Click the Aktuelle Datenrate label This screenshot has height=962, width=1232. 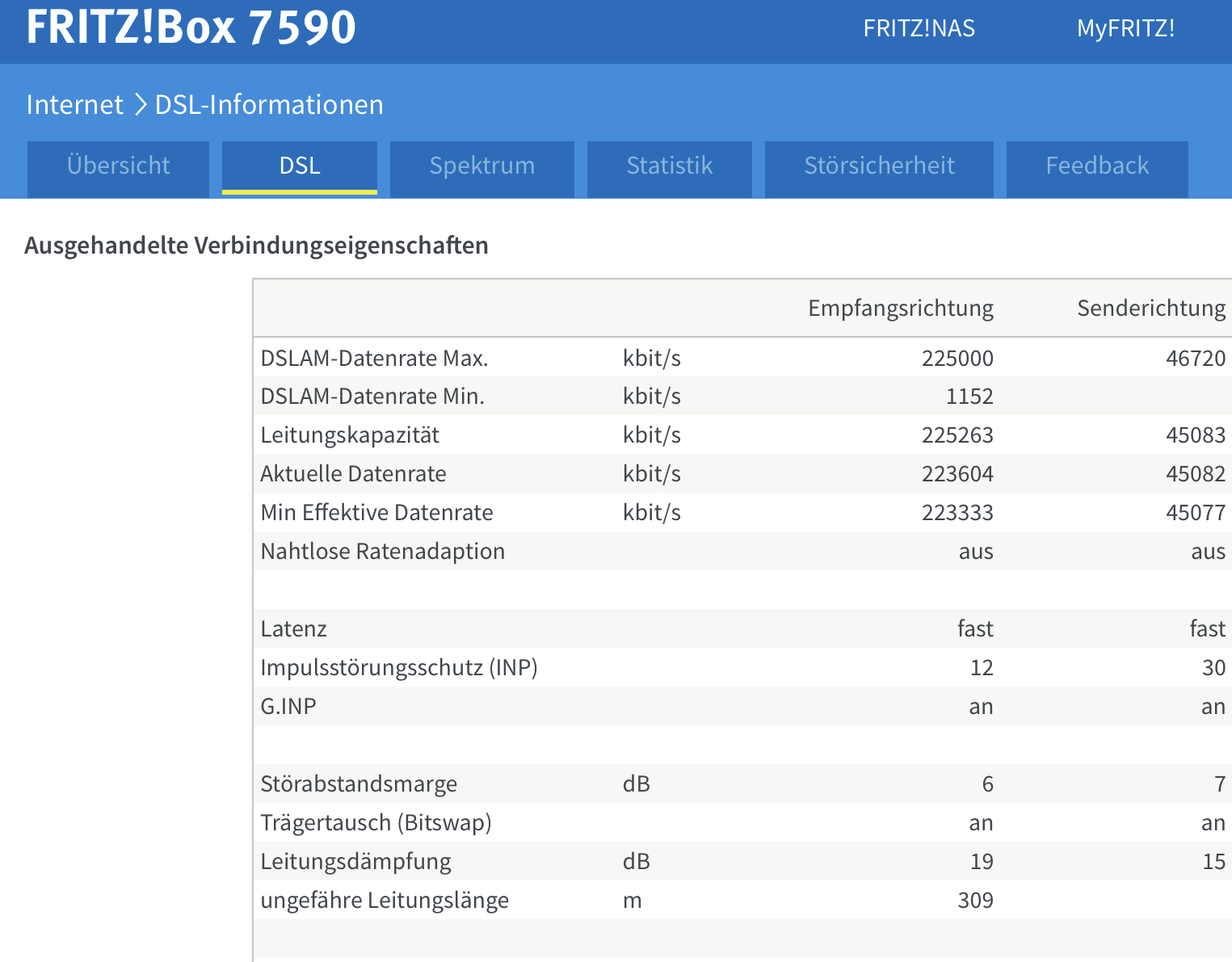click(353, 474)
